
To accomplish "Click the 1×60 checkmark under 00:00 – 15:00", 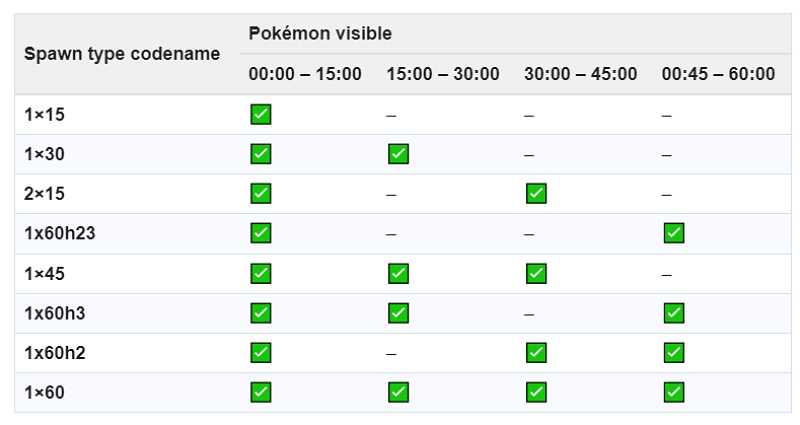I will [260, 390].
